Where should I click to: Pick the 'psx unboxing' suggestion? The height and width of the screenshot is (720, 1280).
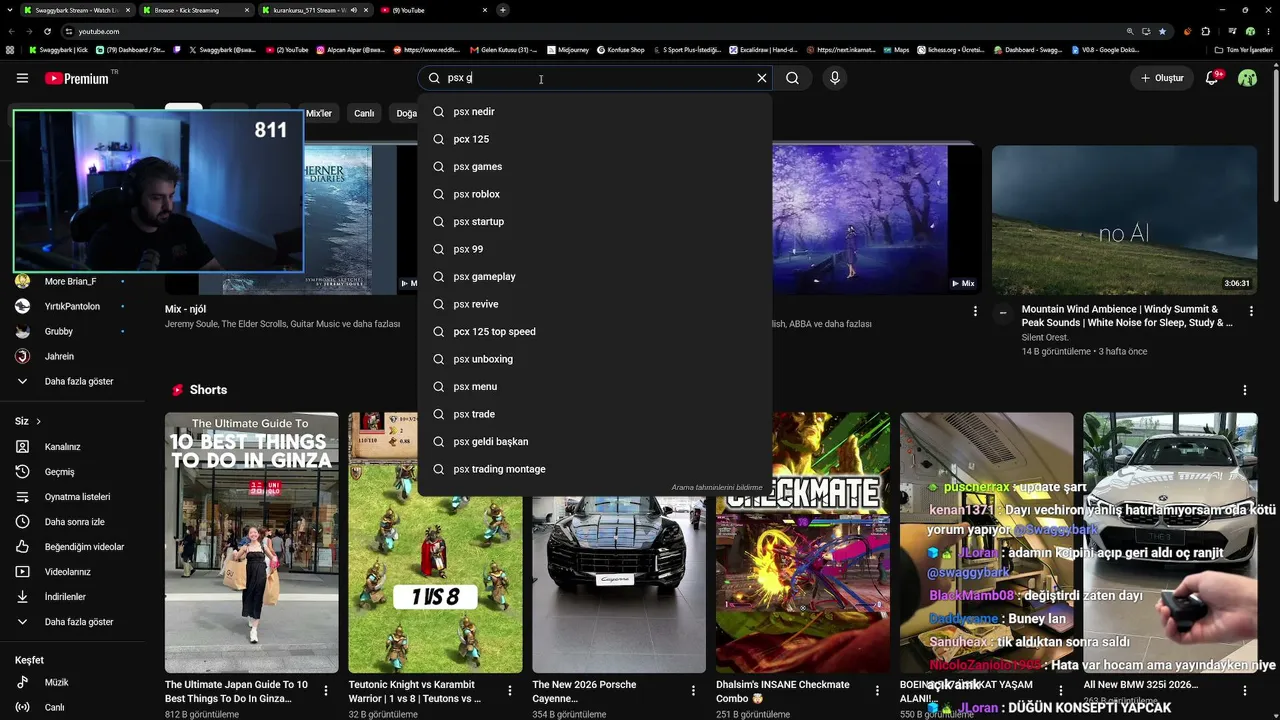pyautogui.click(x=595, y=359)
